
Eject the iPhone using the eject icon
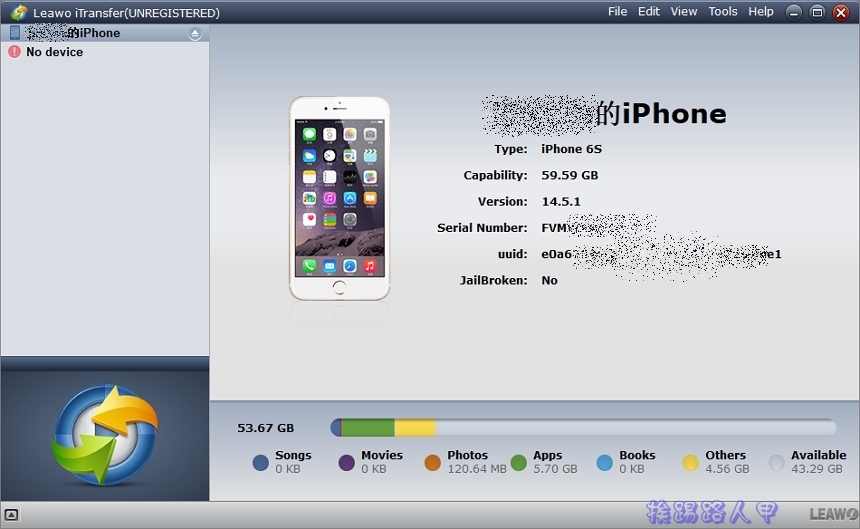pos(195,34)
